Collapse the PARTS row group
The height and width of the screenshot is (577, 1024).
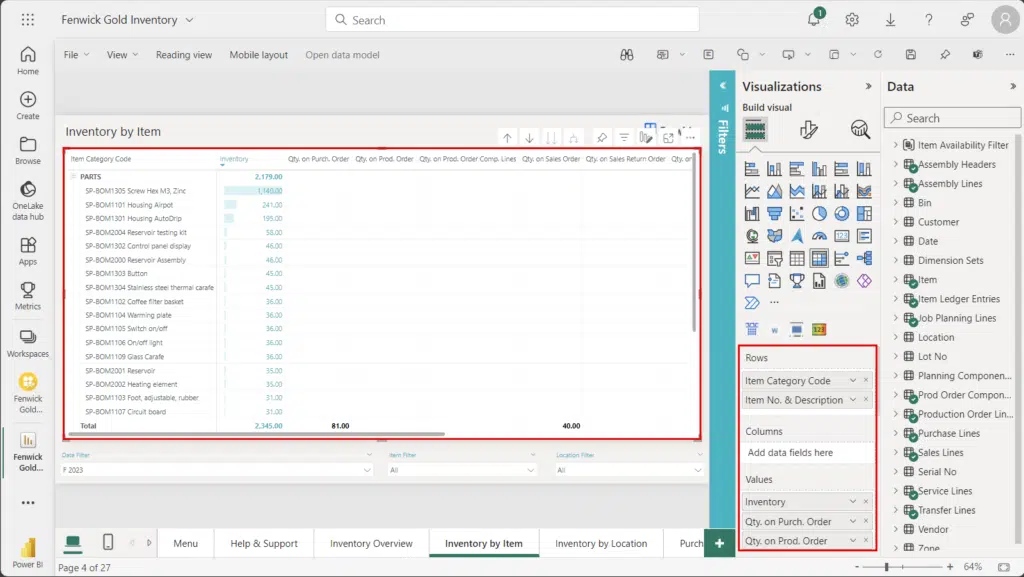coord(73,176)
